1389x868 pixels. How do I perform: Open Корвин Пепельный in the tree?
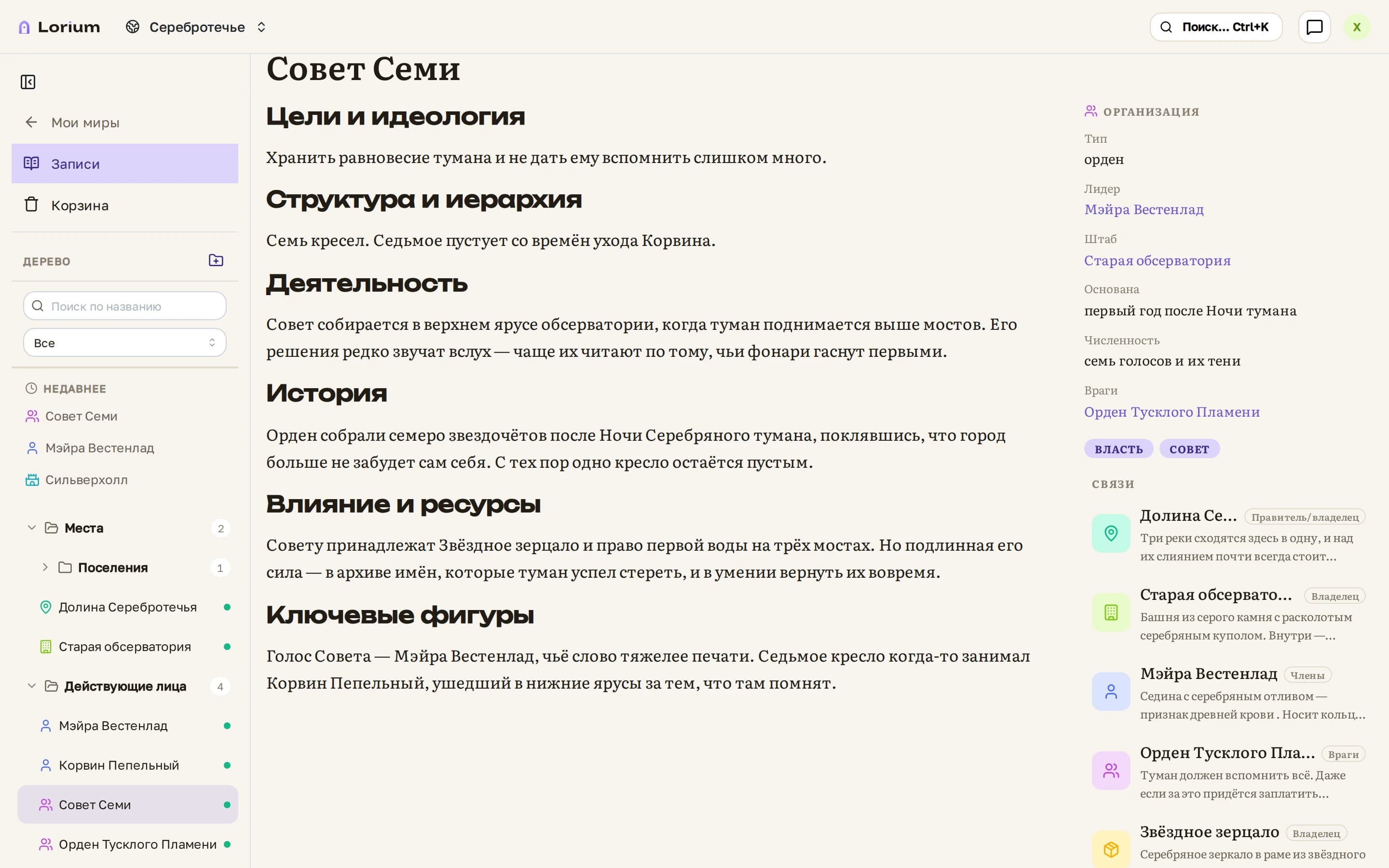(x=127, y=765)
